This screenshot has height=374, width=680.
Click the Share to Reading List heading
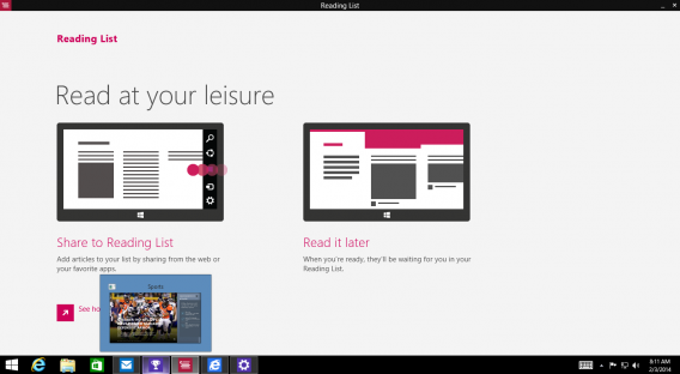click(115, 242)
